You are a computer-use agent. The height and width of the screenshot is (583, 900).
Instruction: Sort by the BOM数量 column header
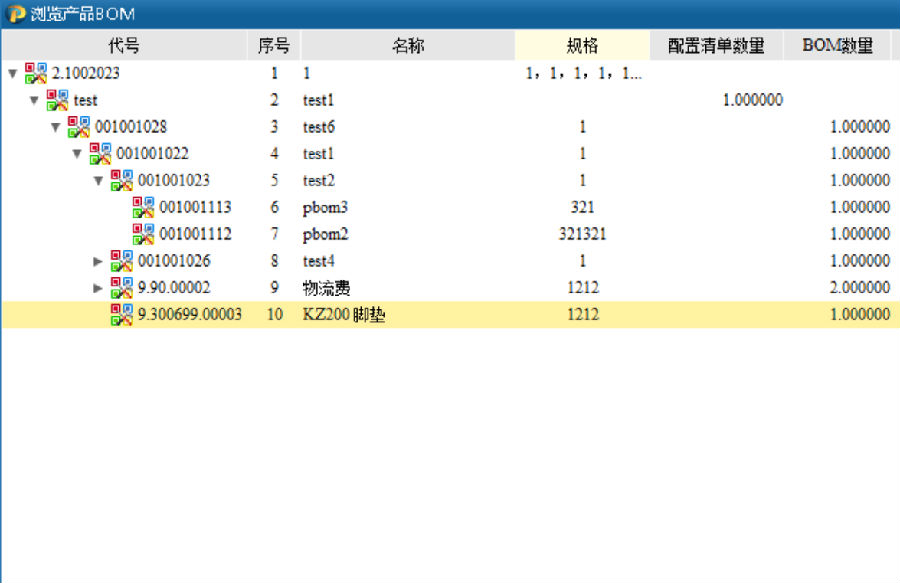coord(837,45)
